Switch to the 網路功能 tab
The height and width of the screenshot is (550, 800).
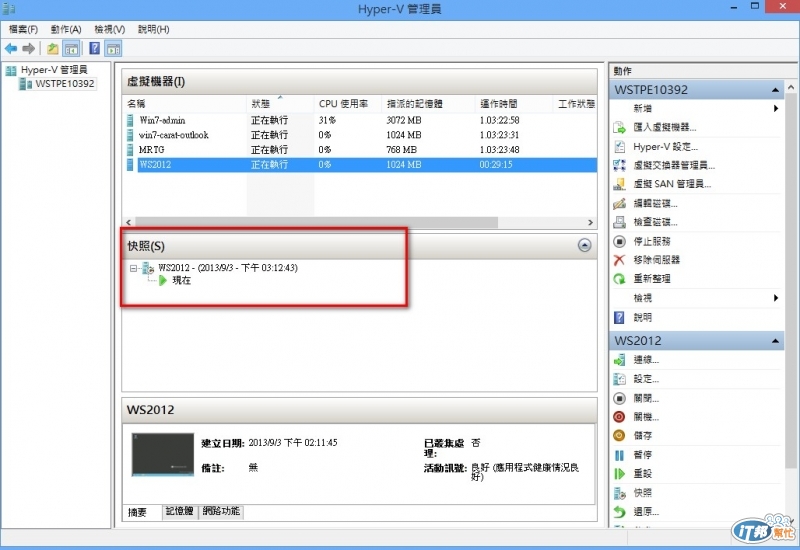click(221, 511)
